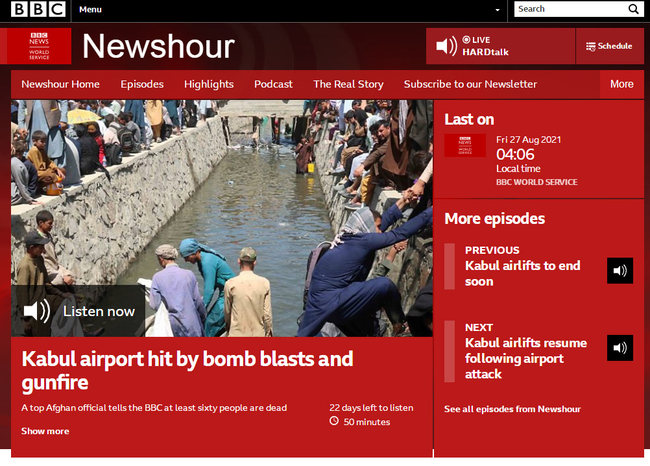Go to Newshour Home tab
Image resolution: width=650 pixels, height=466 pixels.
point(61,84)
